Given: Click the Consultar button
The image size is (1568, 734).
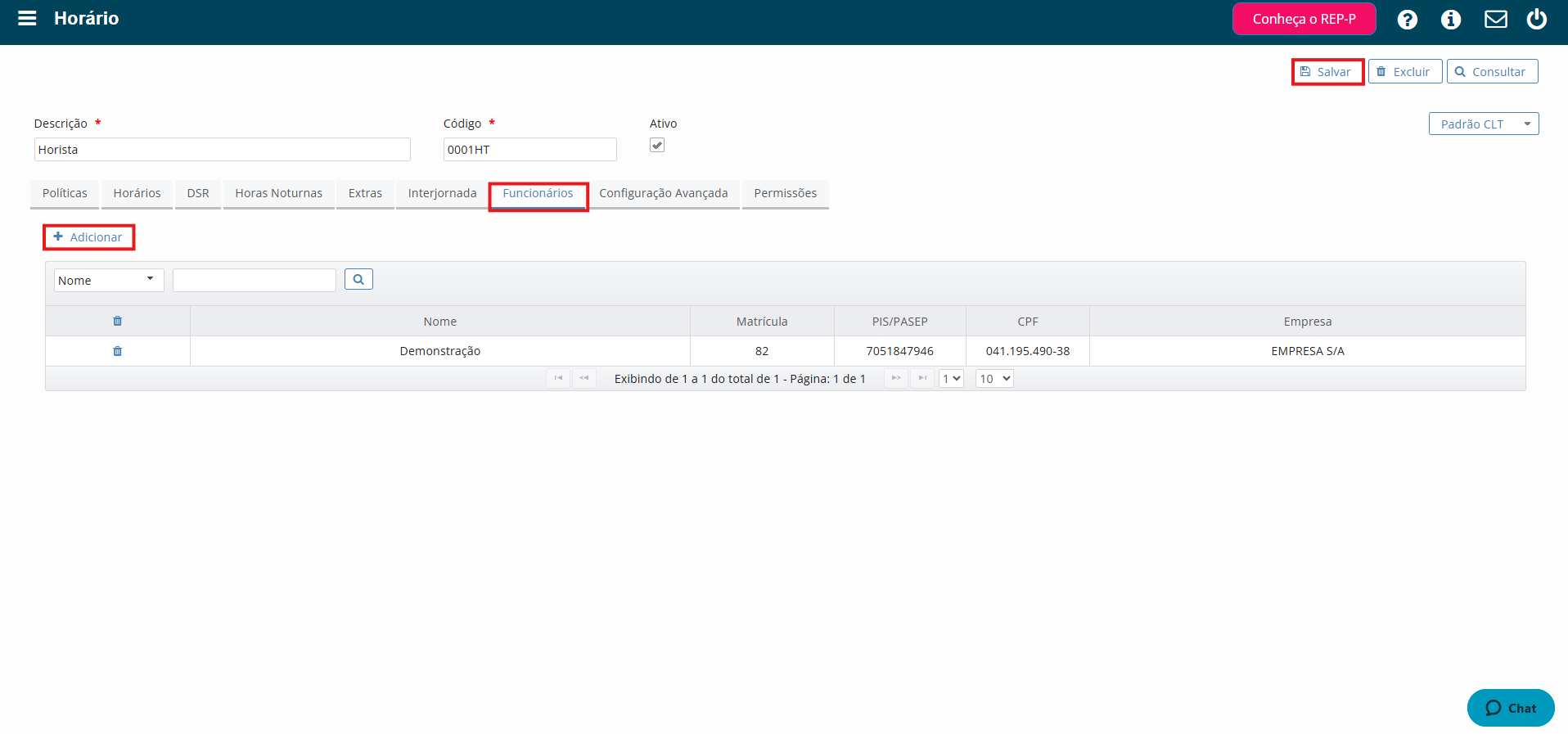Looking at the screenshot, I should point(1492,71).
